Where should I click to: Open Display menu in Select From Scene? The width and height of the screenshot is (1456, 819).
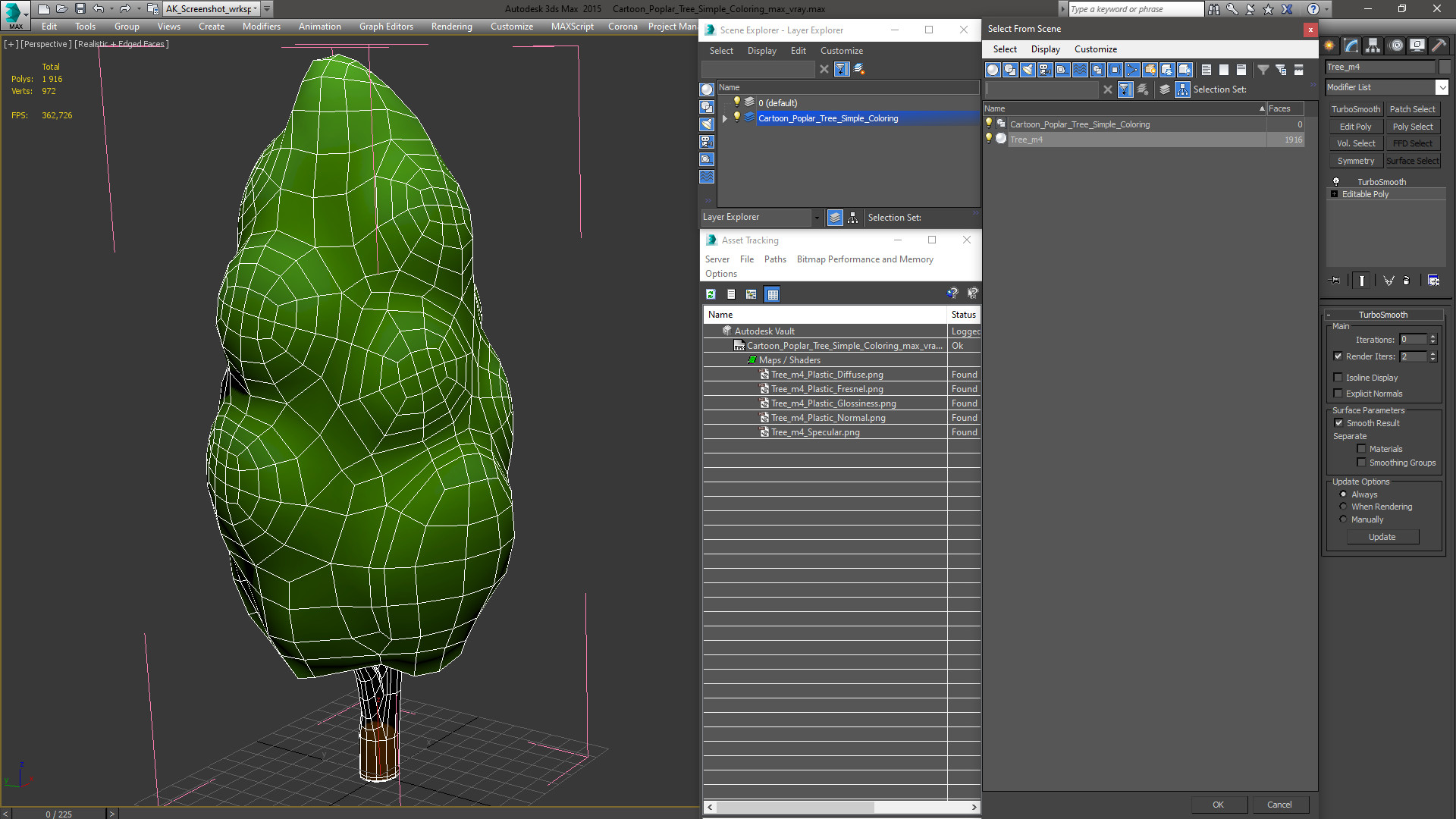point(1045,49)
